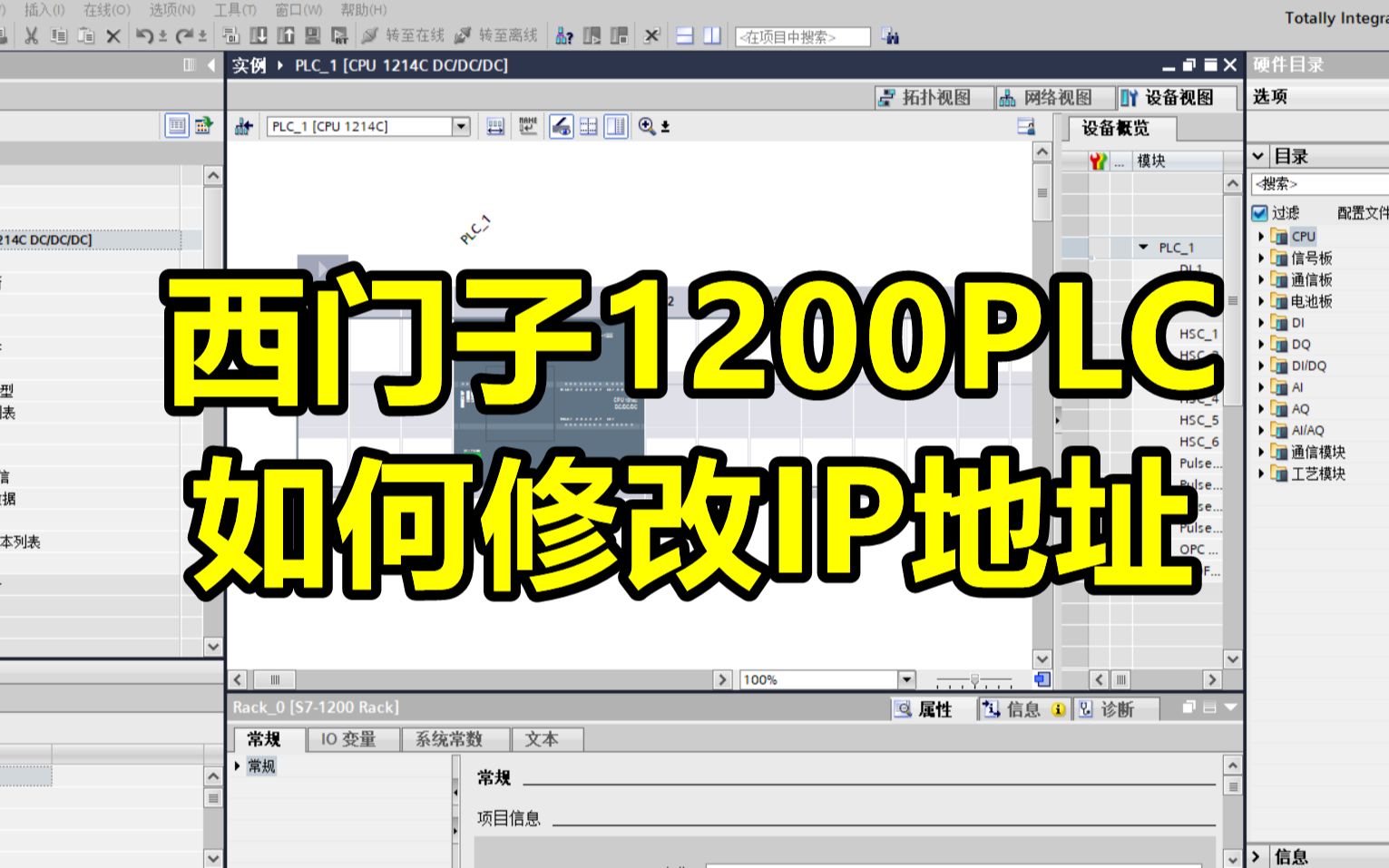Select the DI/DQ catalog folder
Screen dimensions: 1389x868
click(1299, 366)
